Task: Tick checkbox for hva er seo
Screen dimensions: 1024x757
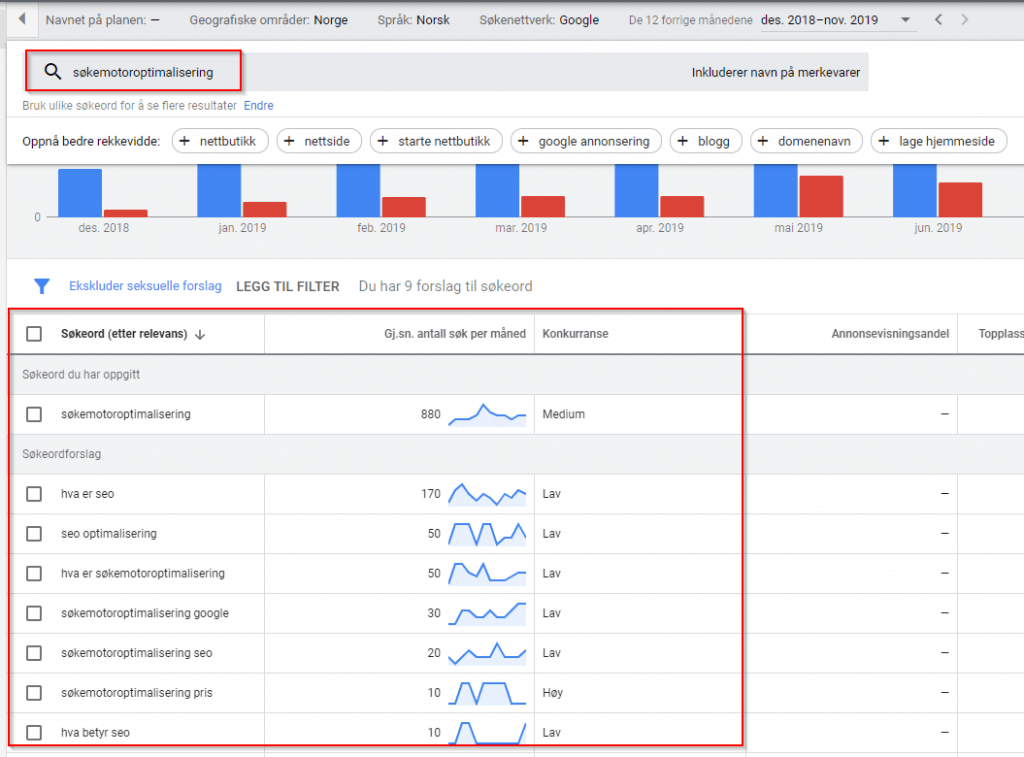Action: tap(34, 494)
